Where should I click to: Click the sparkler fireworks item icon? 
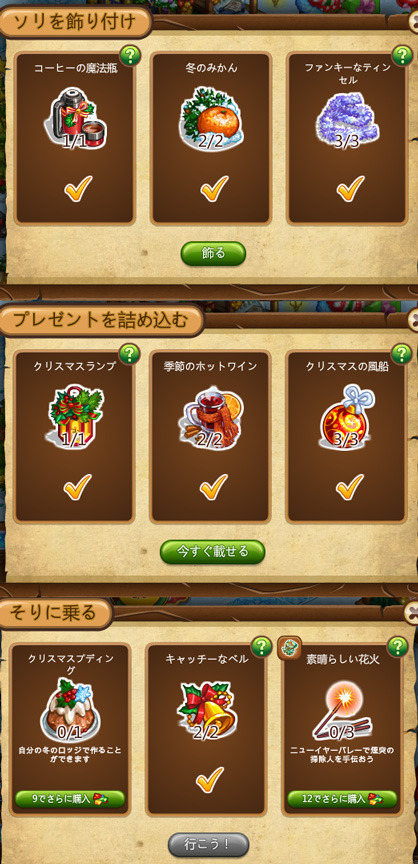[342, 711]
